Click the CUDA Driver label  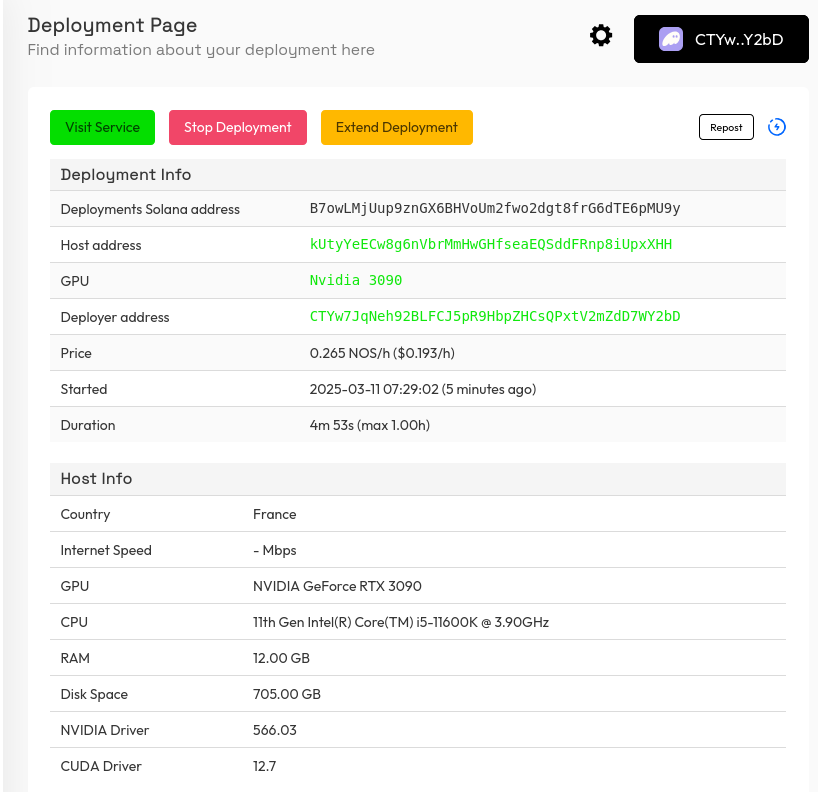pos(101,766)
